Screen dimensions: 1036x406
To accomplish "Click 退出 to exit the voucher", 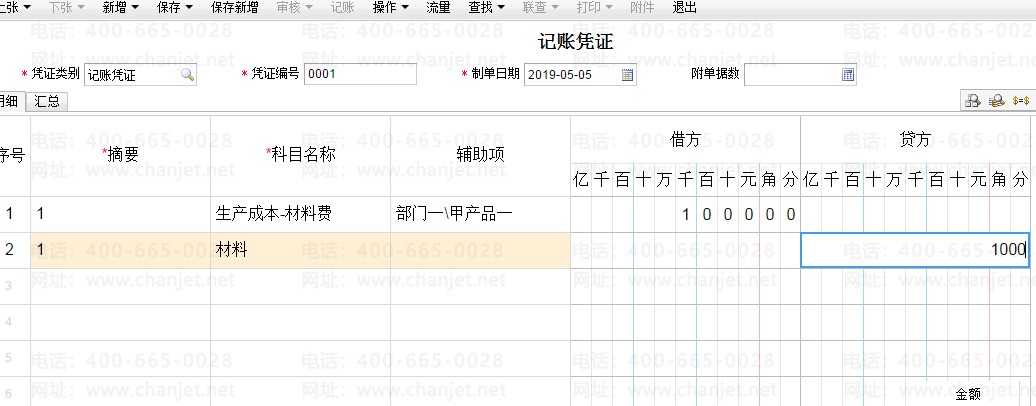I will (685, 7).
